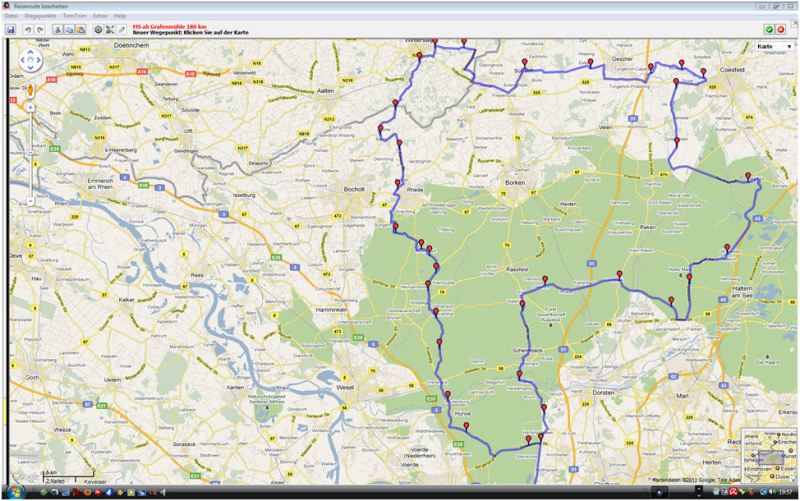Pan the map down

(x=30, y=68)
